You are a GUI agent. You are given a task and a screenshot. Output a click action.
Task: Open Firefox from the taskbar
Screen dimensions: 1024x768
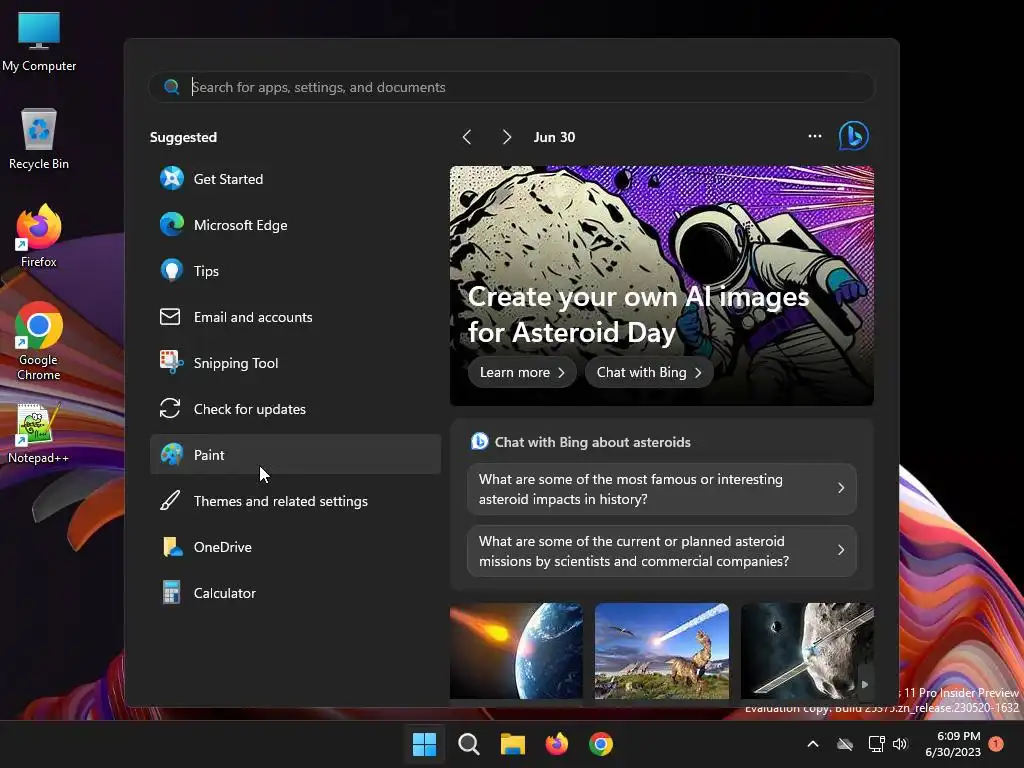tap(556, 744)
